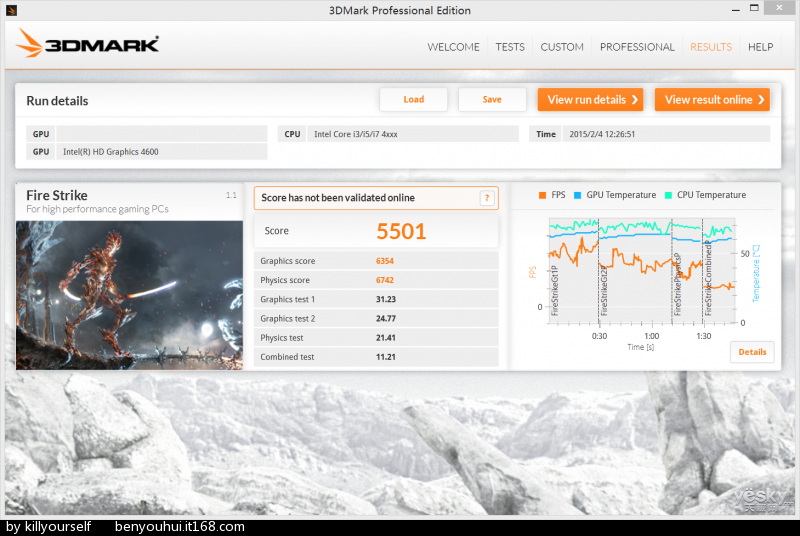Click the overall score 5501

pos(401,231)
